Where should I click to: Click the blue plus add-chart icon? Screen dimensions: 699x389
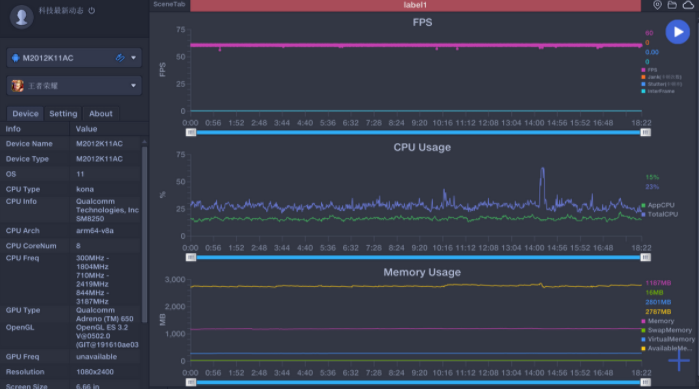[x=678, y=360]
